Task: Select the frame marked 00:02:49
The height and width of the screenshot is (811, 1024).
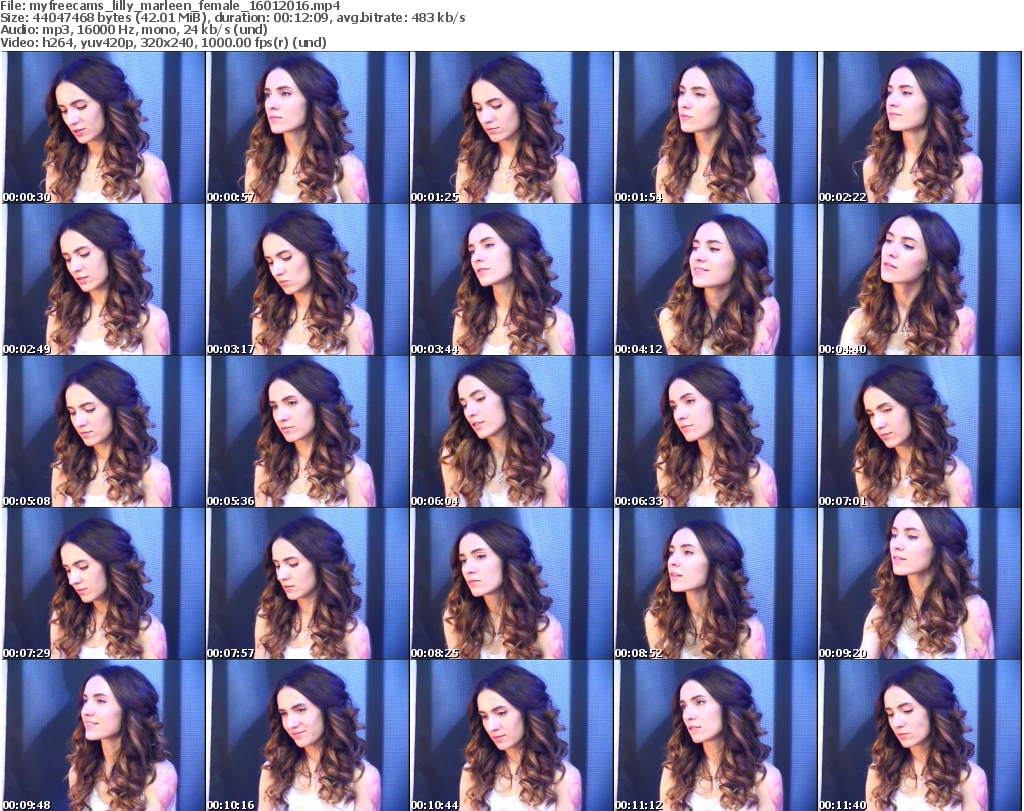Action: click(x=103, y=279)
